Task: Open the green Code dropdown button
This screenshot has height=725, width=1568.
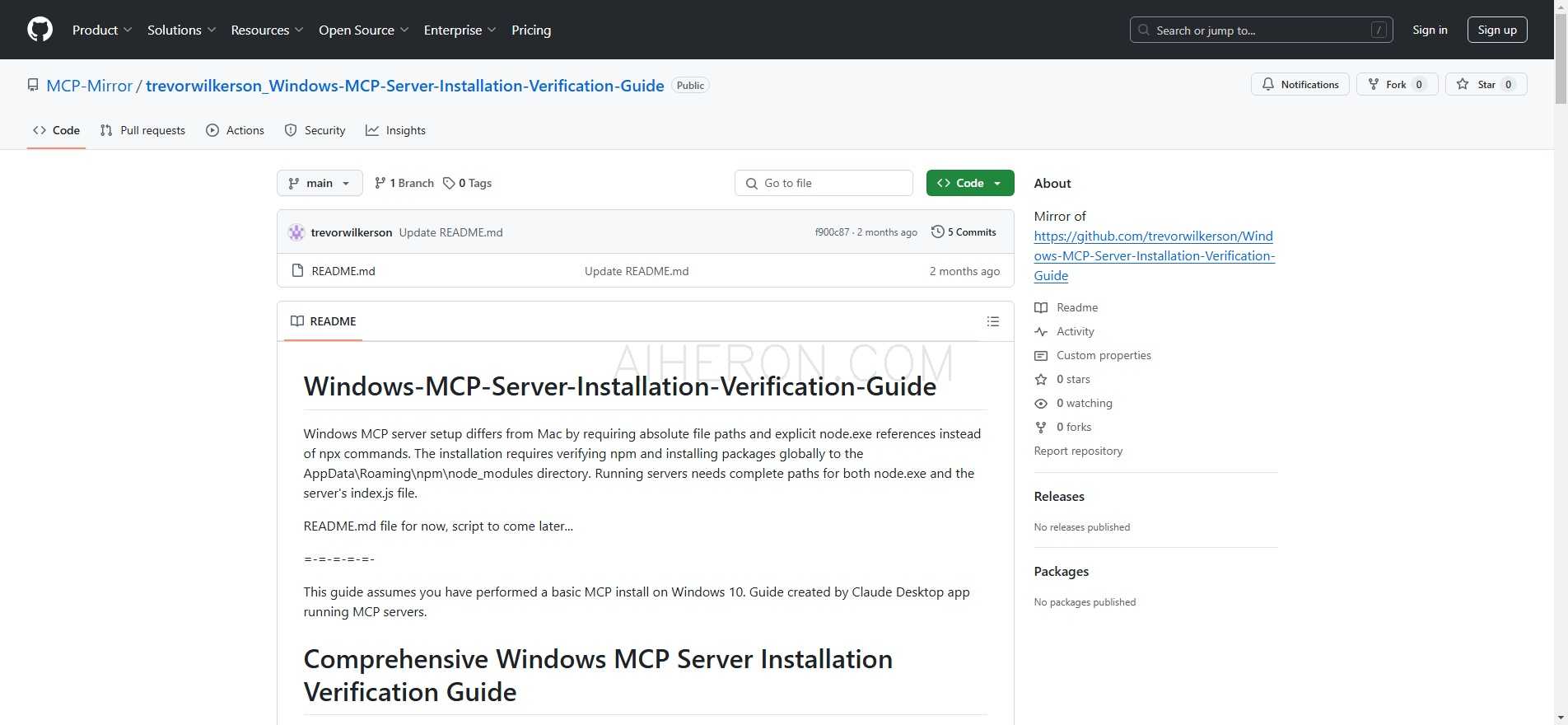Action: tap(970, 183)
